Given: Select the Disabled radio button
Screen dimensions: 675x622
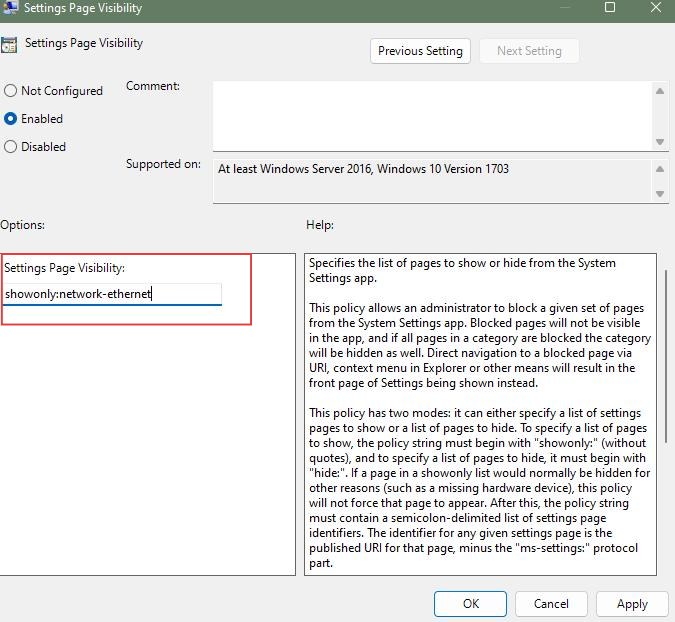Looking at the screenshot, I should coord(11,147).
